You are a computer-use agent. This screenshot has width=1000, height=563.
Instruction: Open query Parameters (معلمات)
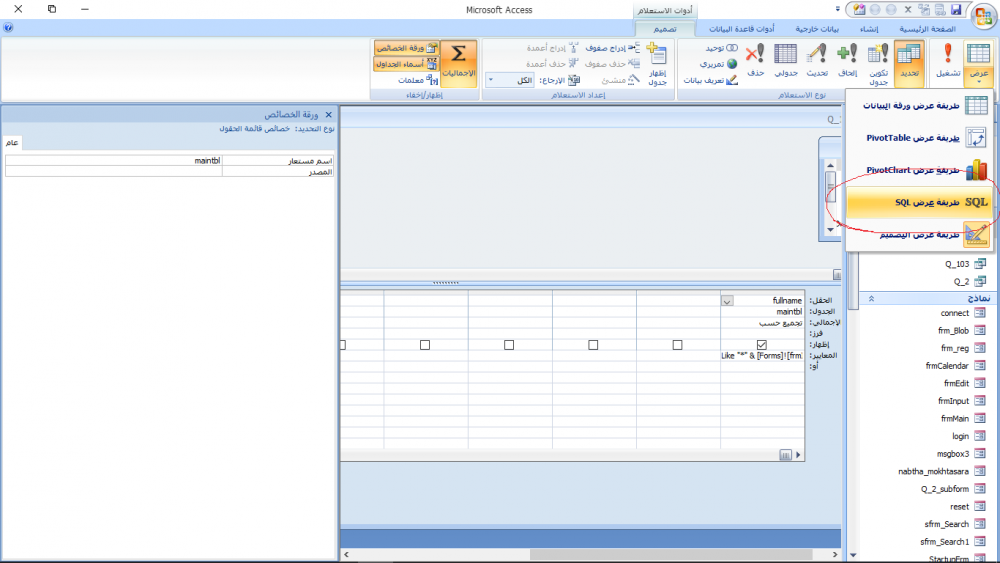pyautogui.click(x=418, y=80)
